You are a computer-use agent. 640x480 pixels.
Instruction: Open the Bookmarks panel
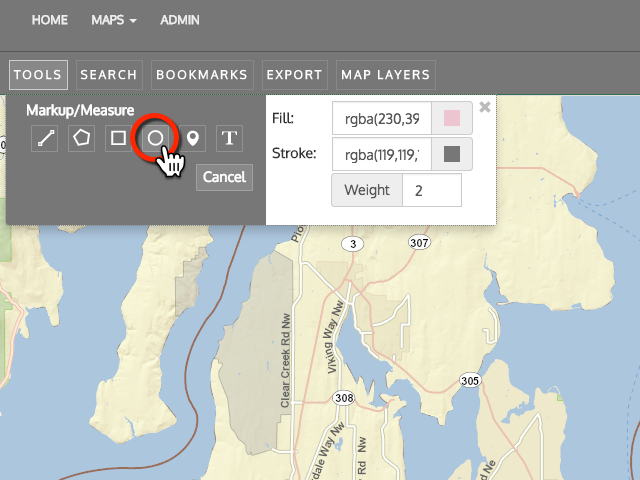[201, 75]
